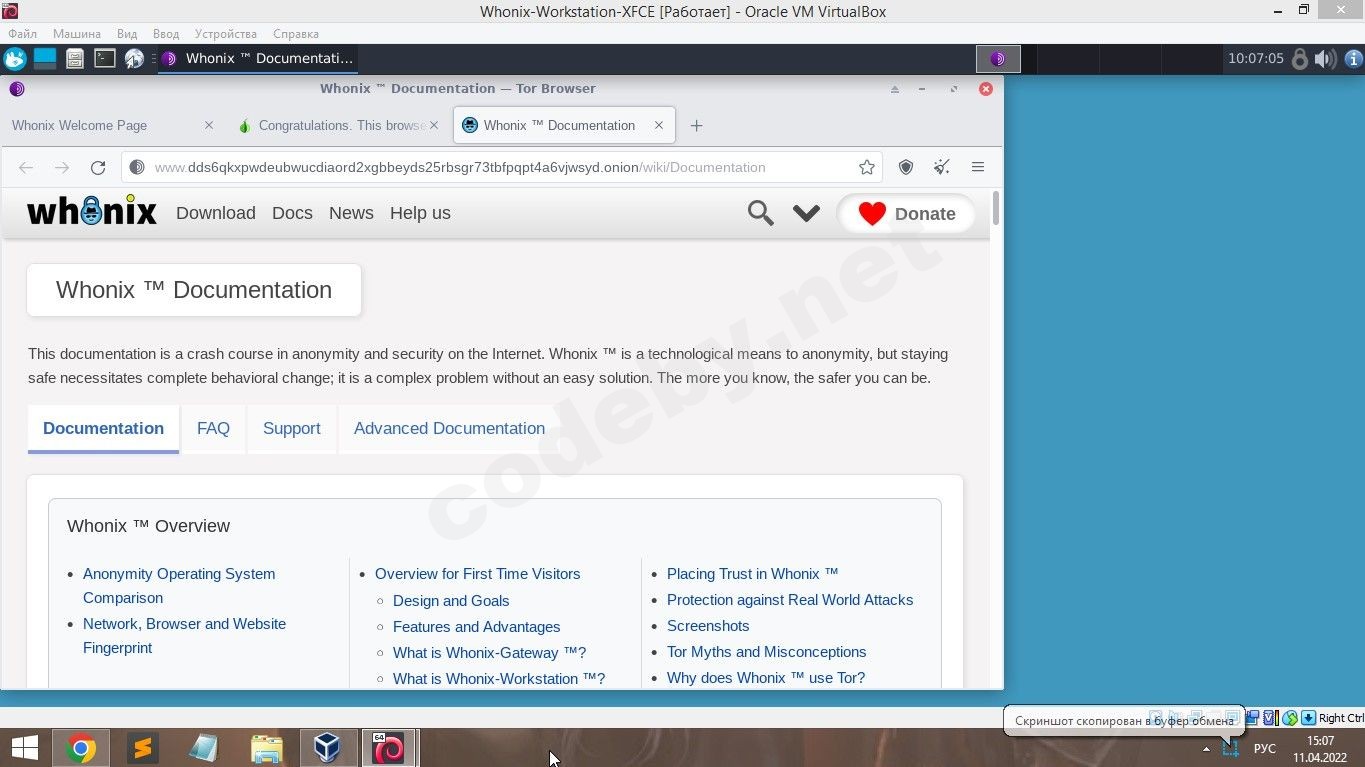Open Network, Browser and Website Fingerprint link
This screenshot has height=767, width=1365.
(x=184, y=636)
